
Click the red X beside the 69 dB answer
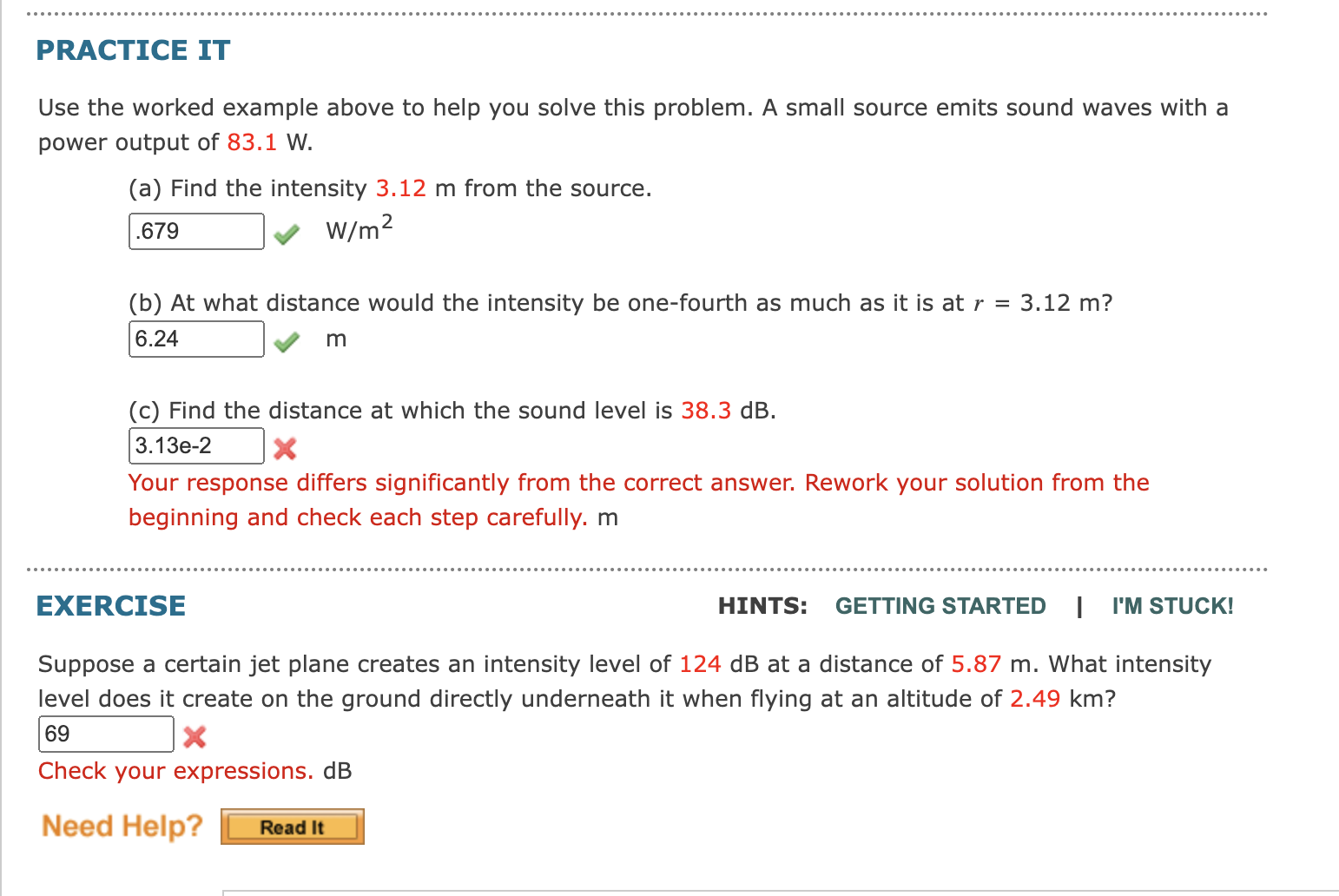click(195, 737)
